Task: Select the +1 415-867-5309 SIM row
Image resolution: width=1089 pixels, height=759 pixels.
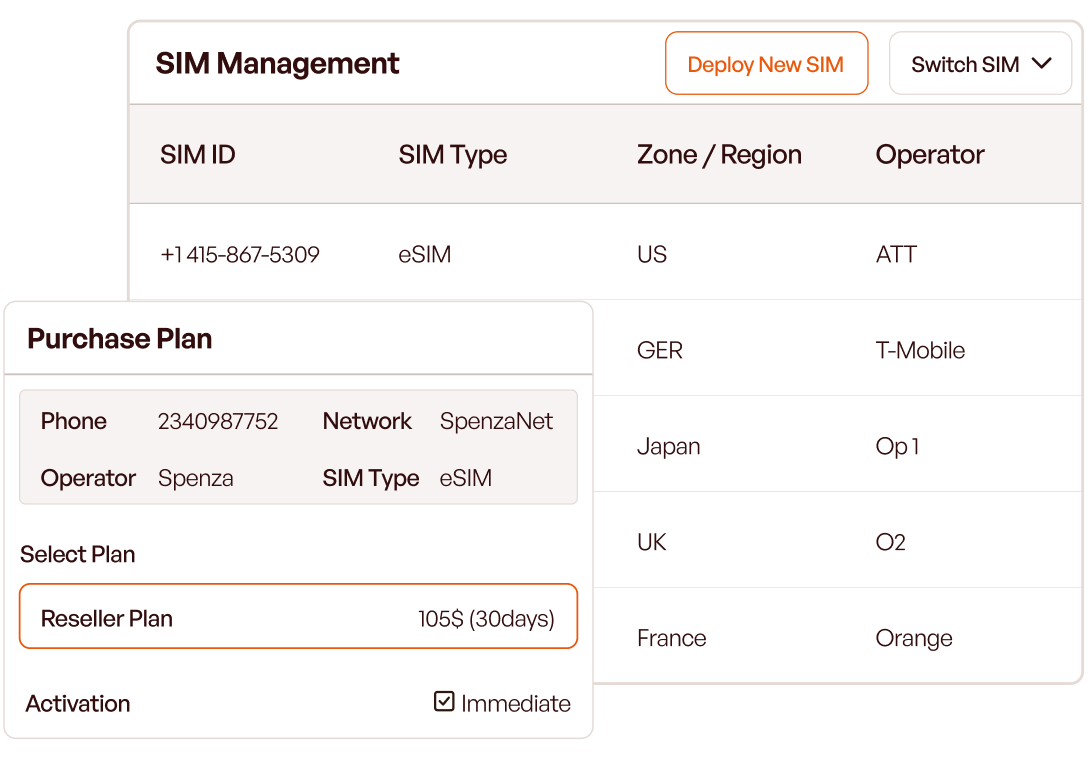Action: [x=240, y=255]
